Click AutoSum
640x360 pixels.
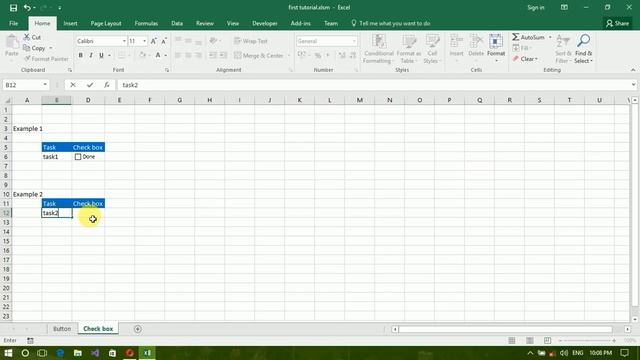tap(528, 37)
